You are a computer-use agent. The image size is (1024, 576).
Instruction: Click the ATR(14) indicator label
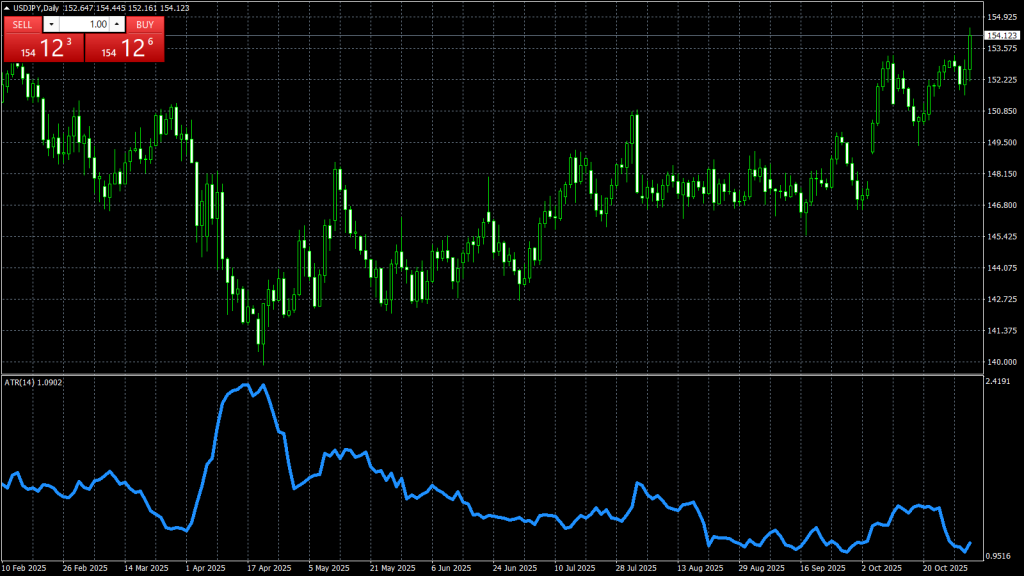coord(33,382)
